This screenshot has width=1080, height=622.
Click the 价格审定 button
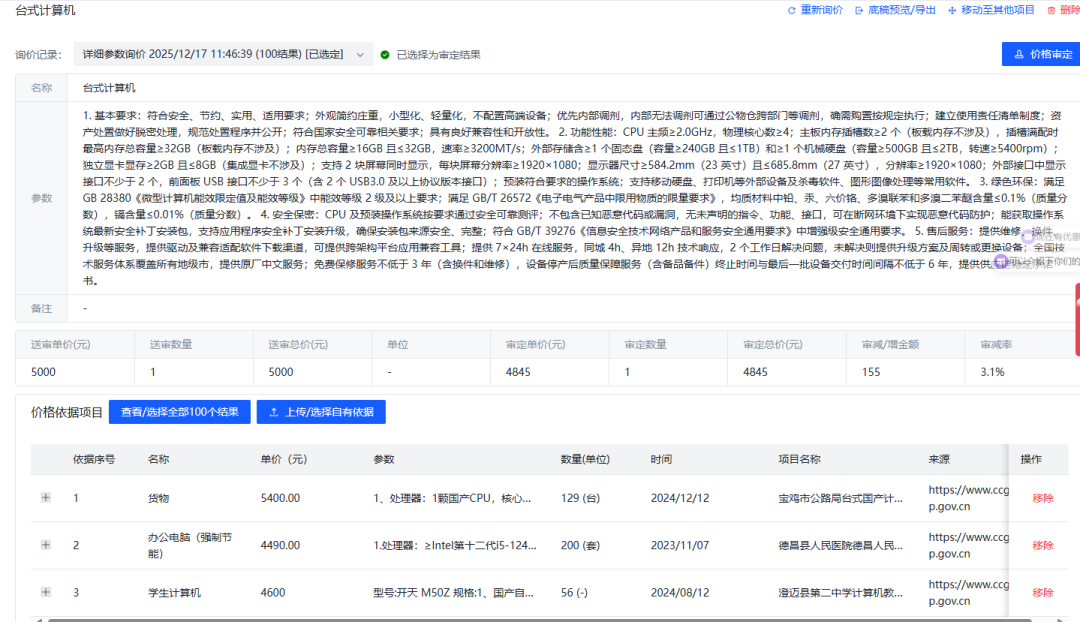pyautogui.click(x=1040, y=55)
